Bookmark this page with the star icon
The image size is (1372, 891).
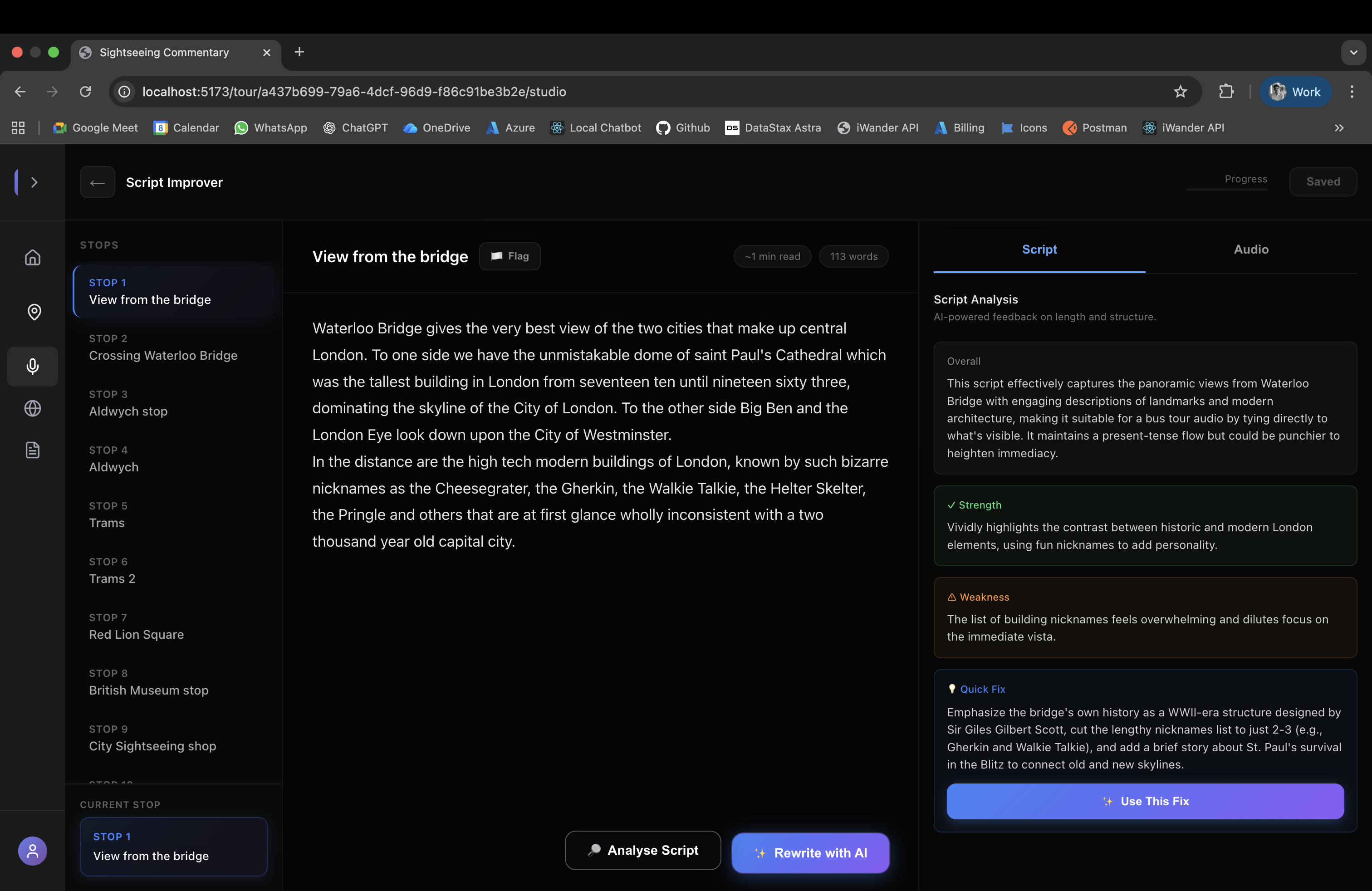[x=1181, y=92]
